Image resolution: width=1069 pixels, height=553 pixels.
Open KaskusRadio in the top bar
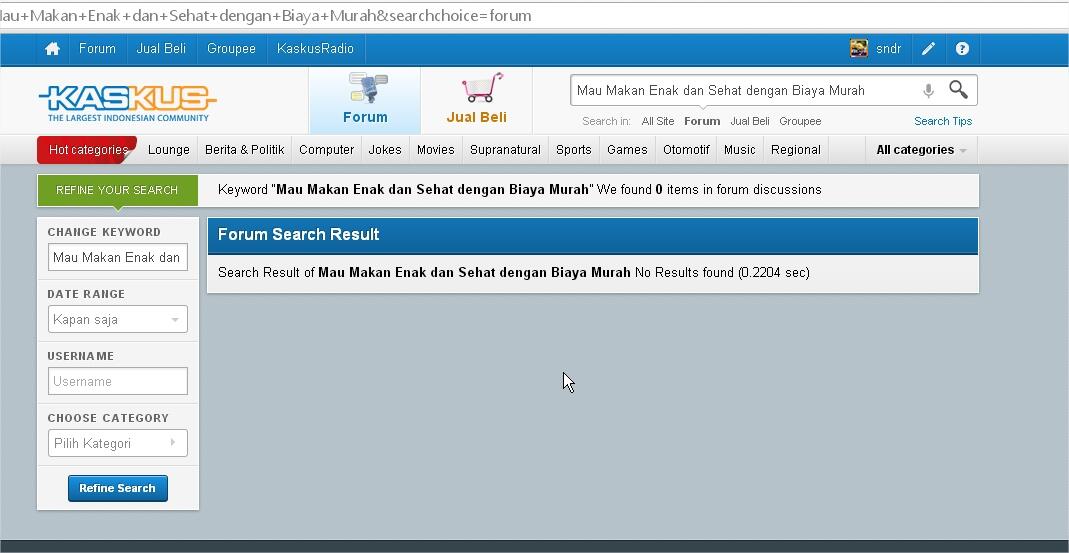[x=315, y=49]
